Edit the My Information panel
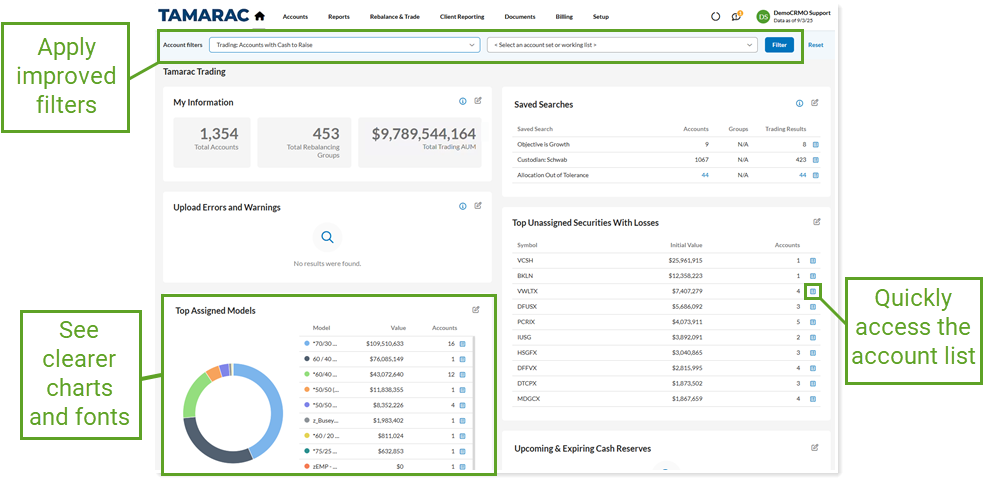 pyautogui.click(x=478, y=102)
